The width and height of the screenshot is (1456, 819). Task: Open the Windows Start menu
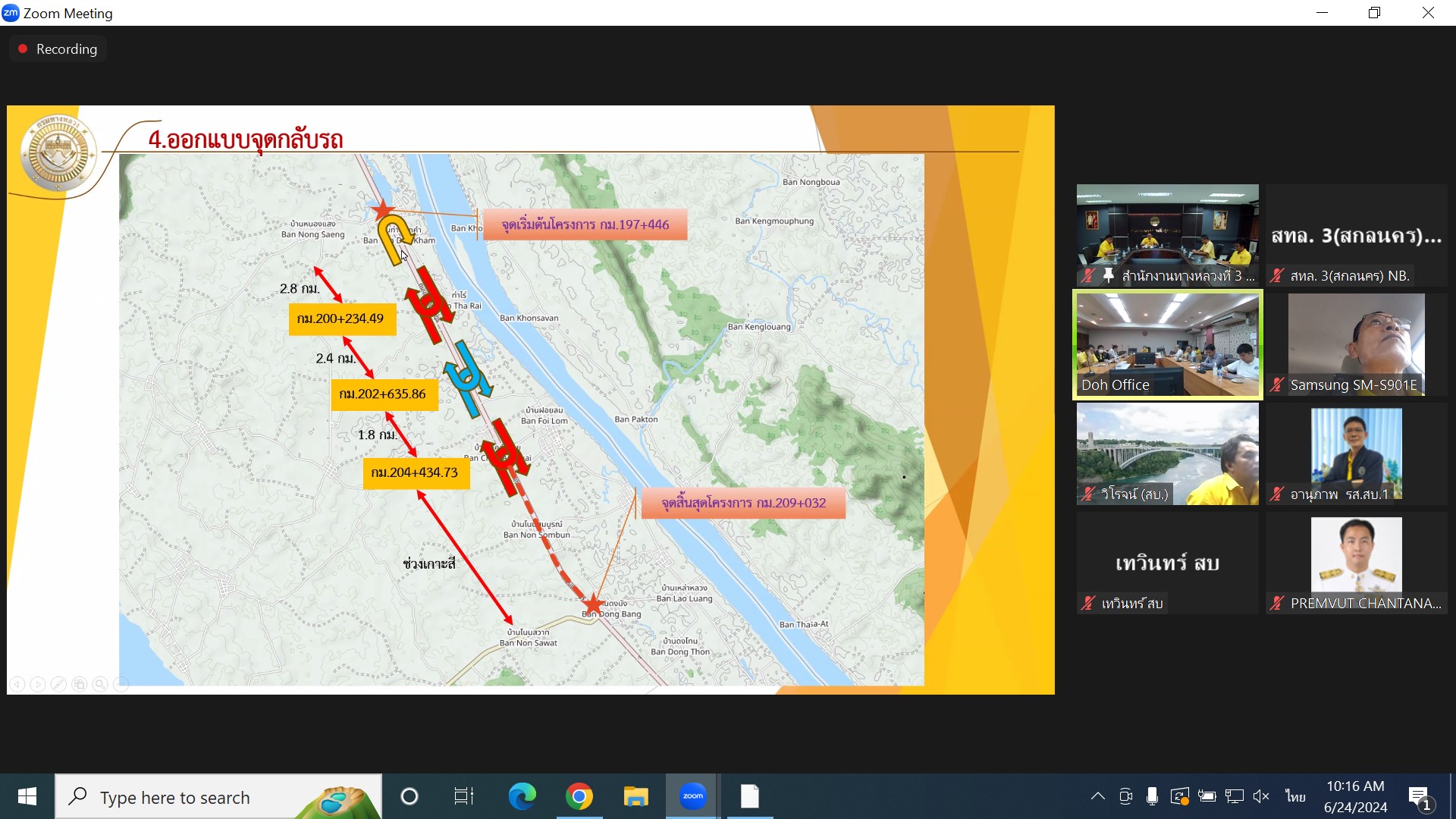point(27,796)
